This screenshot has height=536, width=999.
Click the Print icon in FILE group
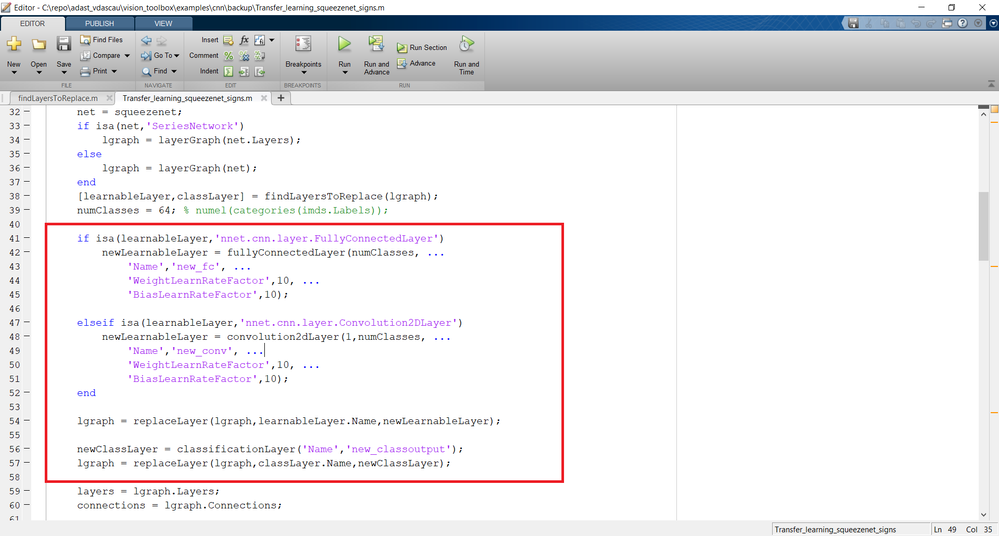click(85, 71)
